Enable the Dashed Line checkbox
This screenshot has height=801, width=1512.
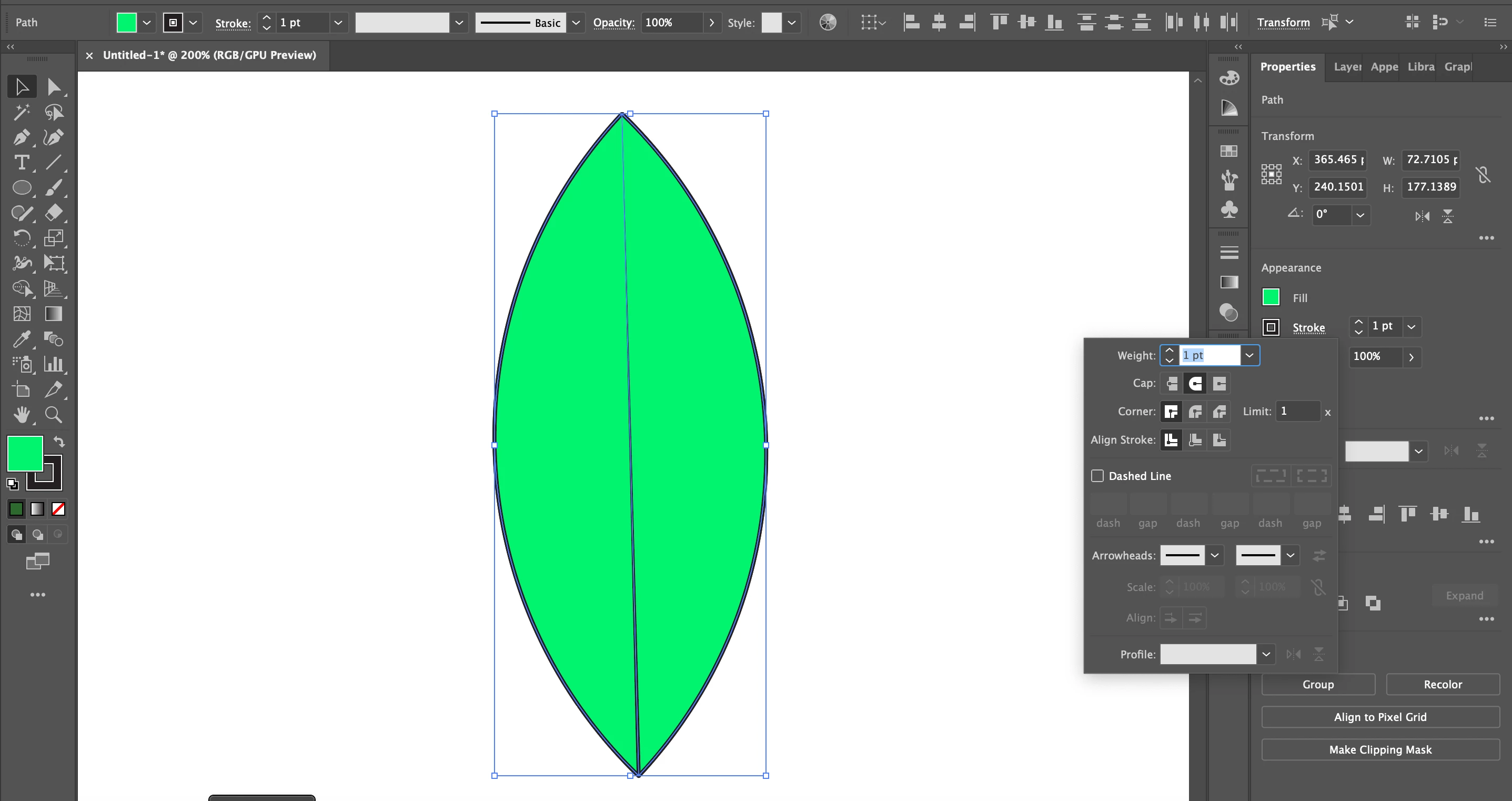[1097, 476]
